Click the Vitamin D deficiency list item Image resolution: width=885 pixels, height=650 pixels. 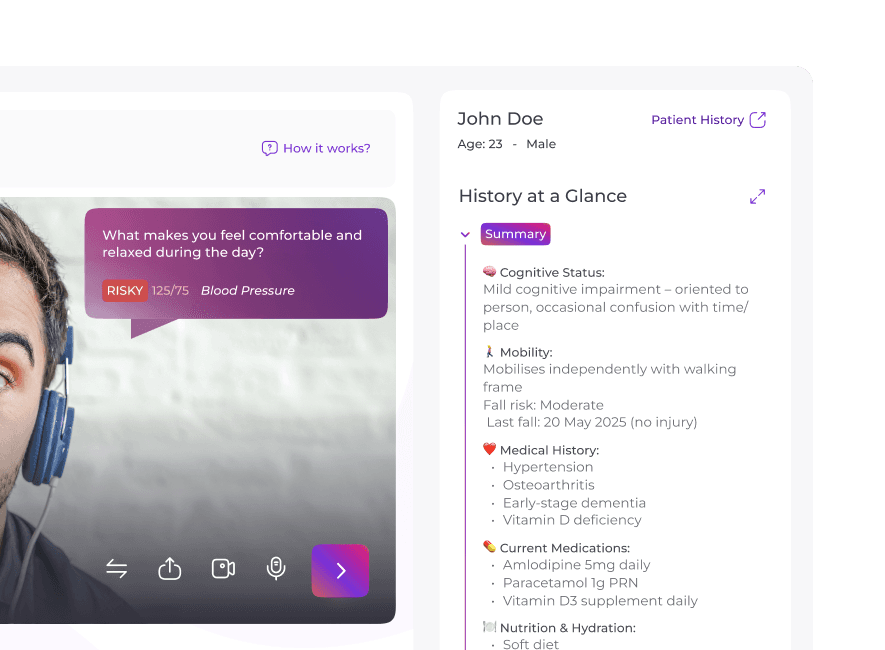[572, 520]
